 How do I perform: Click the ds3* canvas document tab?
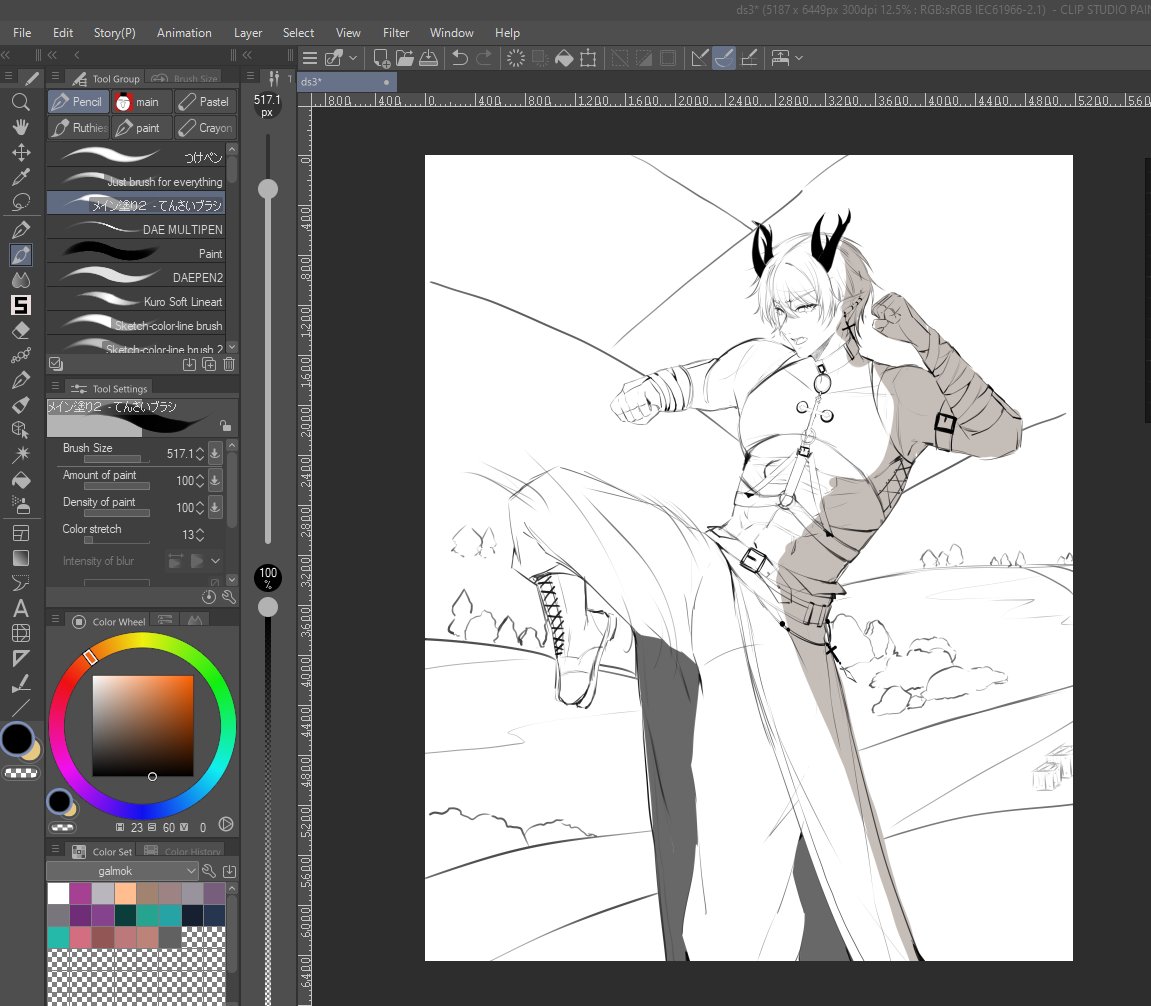click(346, 82)
